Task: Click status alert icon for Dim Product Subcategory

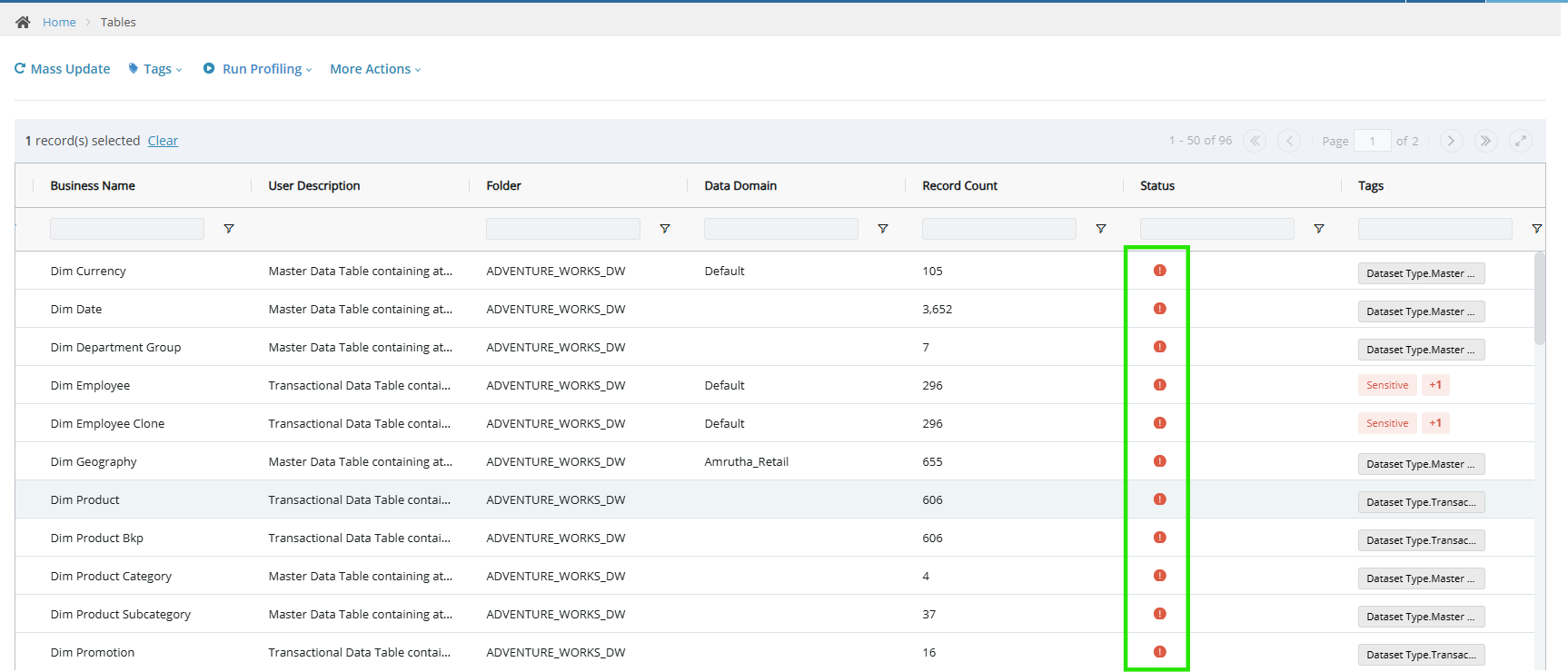Action: (x=1160, y=614)
